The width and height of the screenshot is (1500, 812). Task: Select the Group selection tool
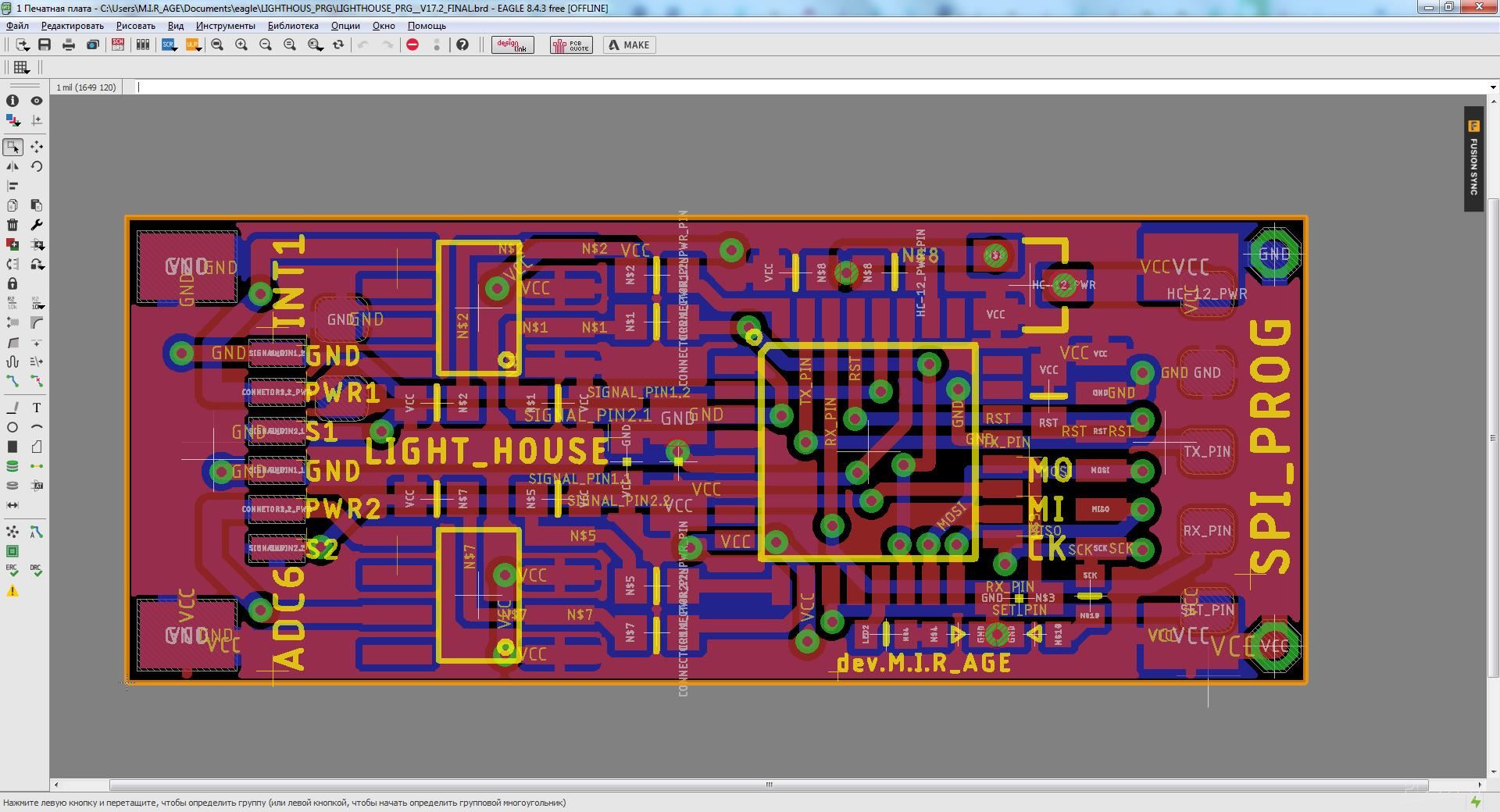pos(12,147)
